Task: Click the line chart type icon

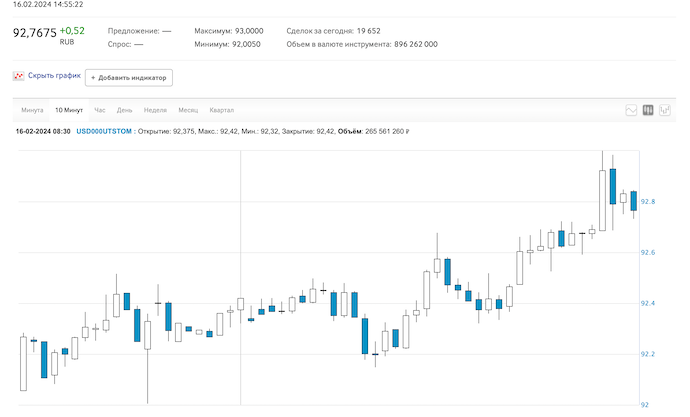Action: point(631,110)
